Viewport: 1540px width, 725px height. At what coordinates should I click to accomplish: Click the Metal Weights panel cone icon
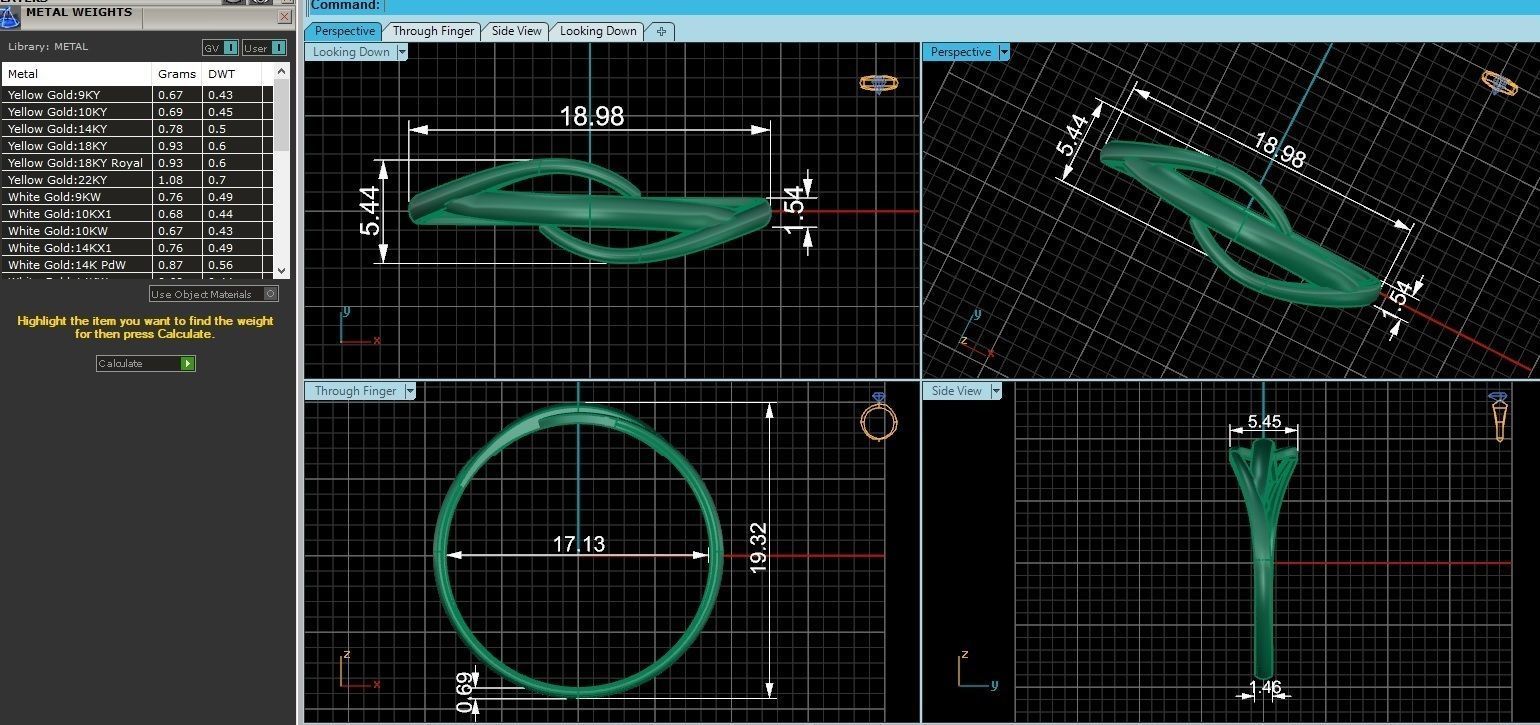coord(11,16)
